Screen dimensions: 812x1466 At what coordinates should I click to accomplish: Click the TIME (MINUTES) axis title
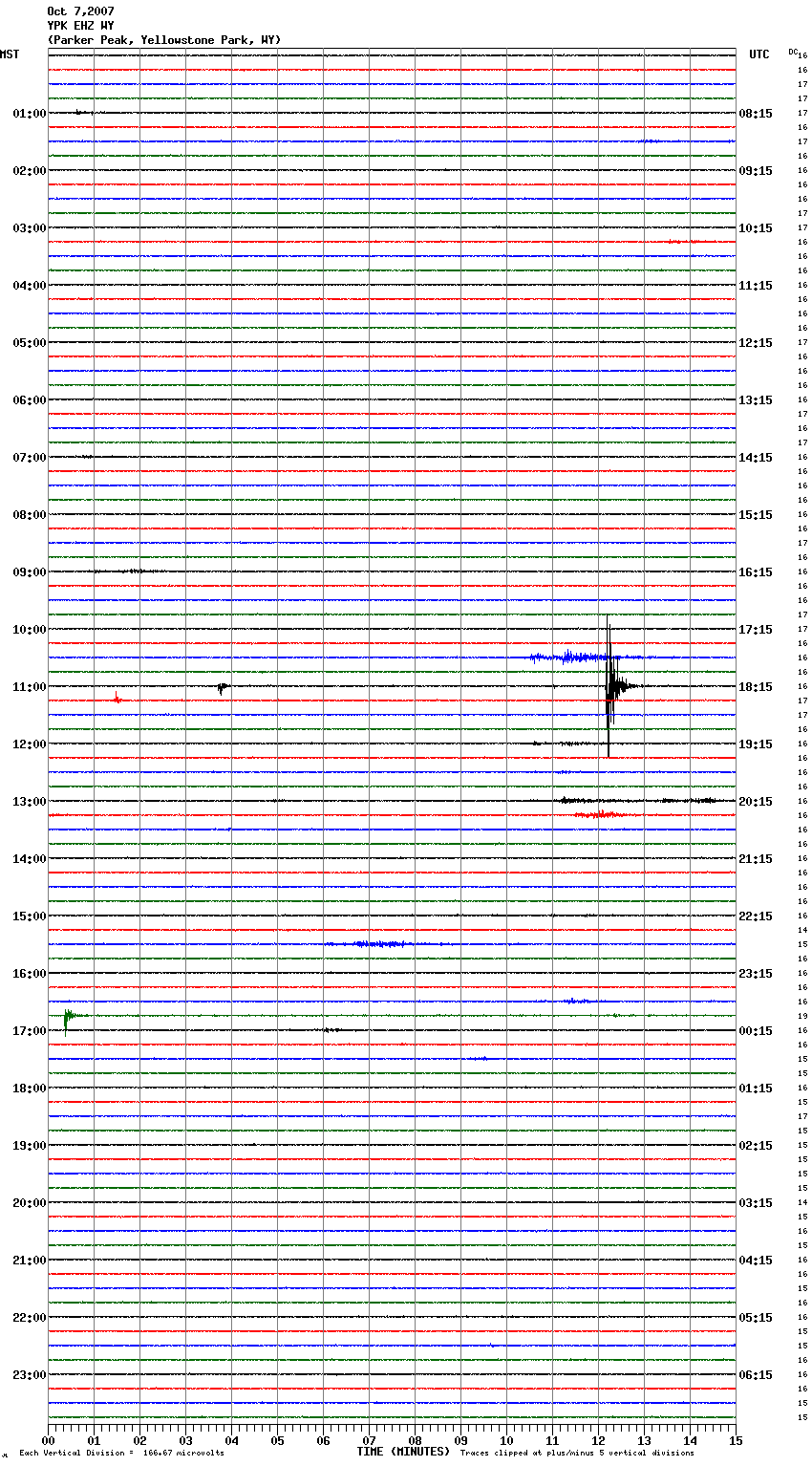click(x=403, y=1452)
